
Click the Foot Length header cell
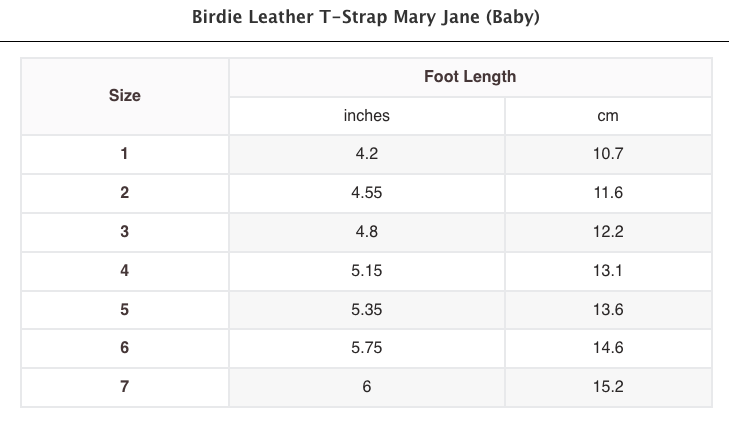click(470, 76)
